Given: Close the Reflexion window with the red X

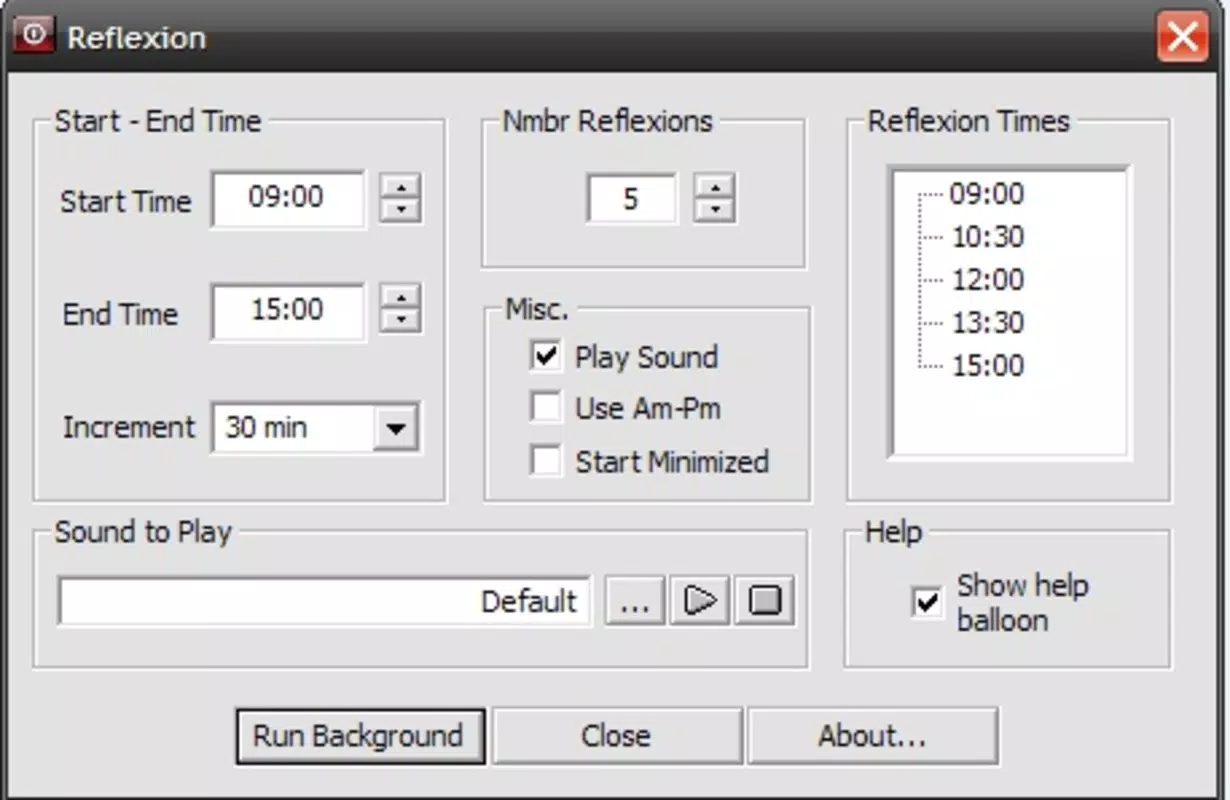Looking at the screenshot, I should pyautogui.click(x=1182, y=37).
